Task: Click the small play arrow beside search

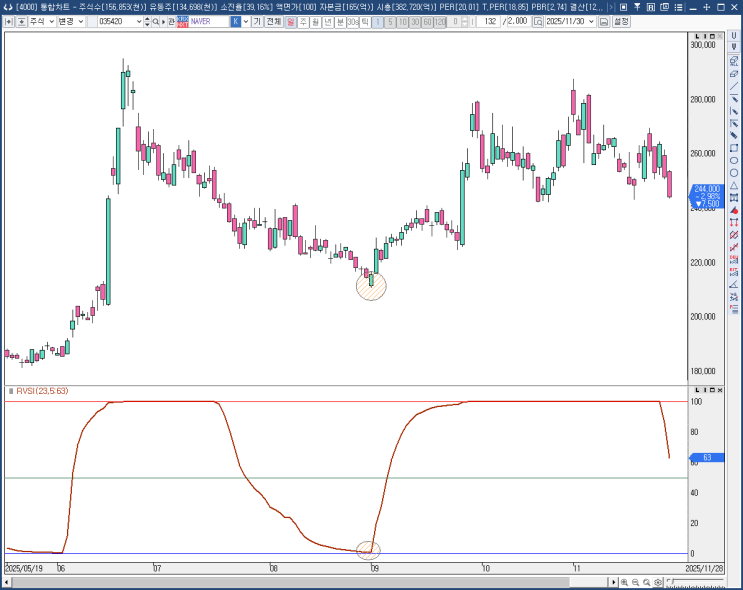Action: 164,22
